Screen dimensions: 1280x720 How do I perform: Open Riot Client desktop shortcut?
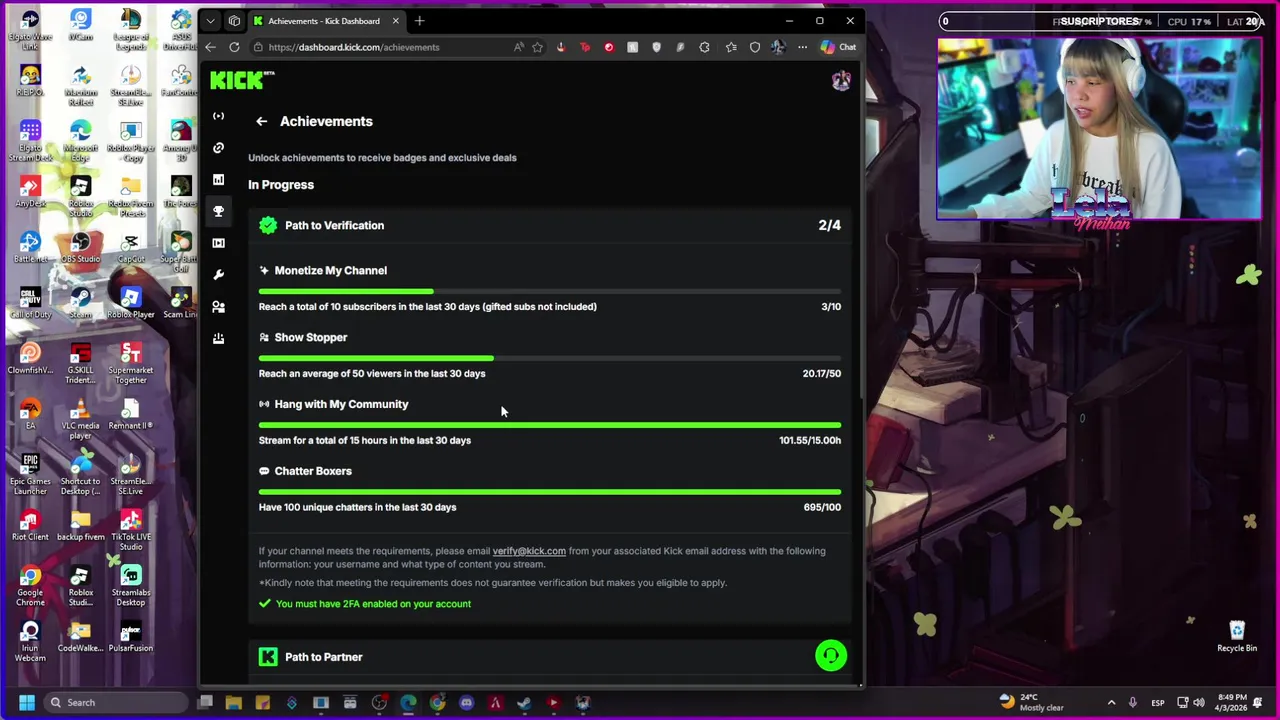[30, 525]
